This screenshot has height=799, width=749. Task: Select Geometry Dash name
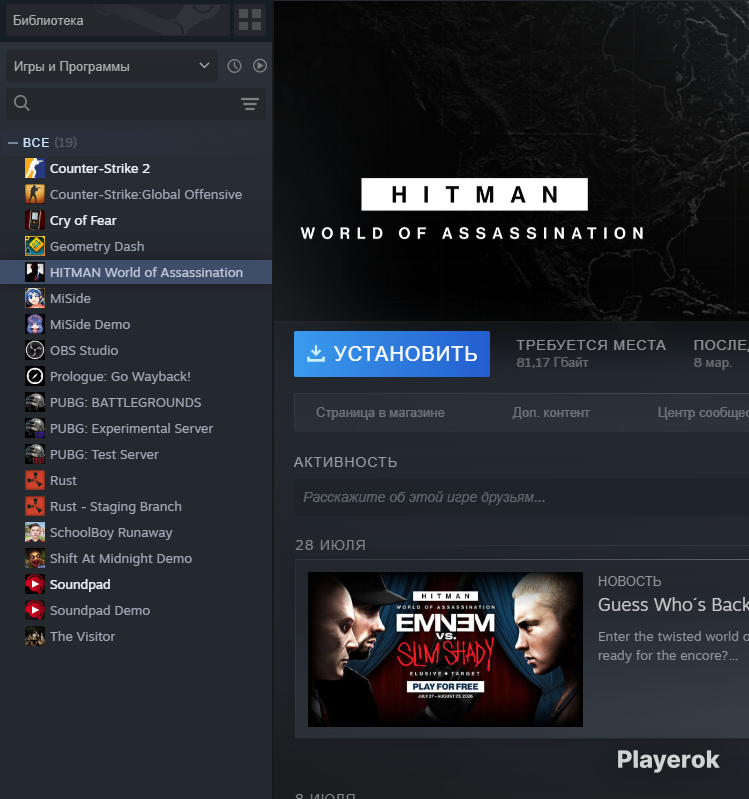(97, 246)
